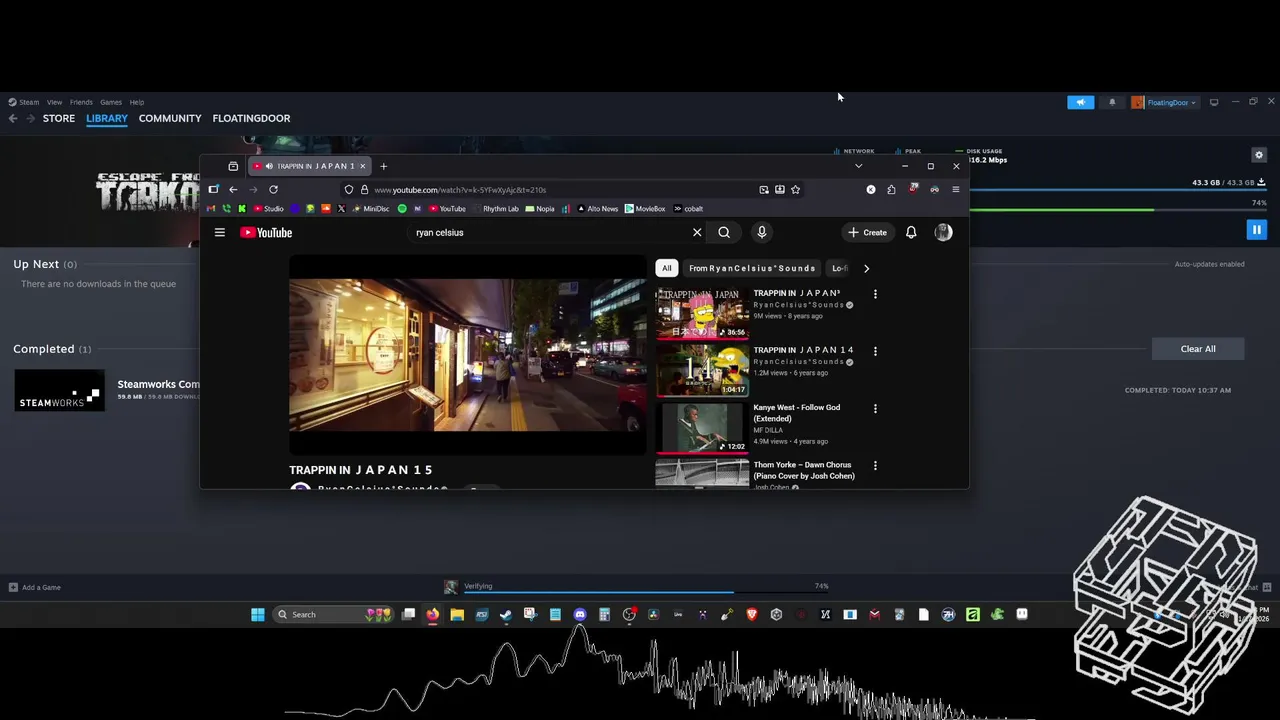
Task: Bookmark this page with the star icon
Action: pyautogui.click(x=796, y=189)
